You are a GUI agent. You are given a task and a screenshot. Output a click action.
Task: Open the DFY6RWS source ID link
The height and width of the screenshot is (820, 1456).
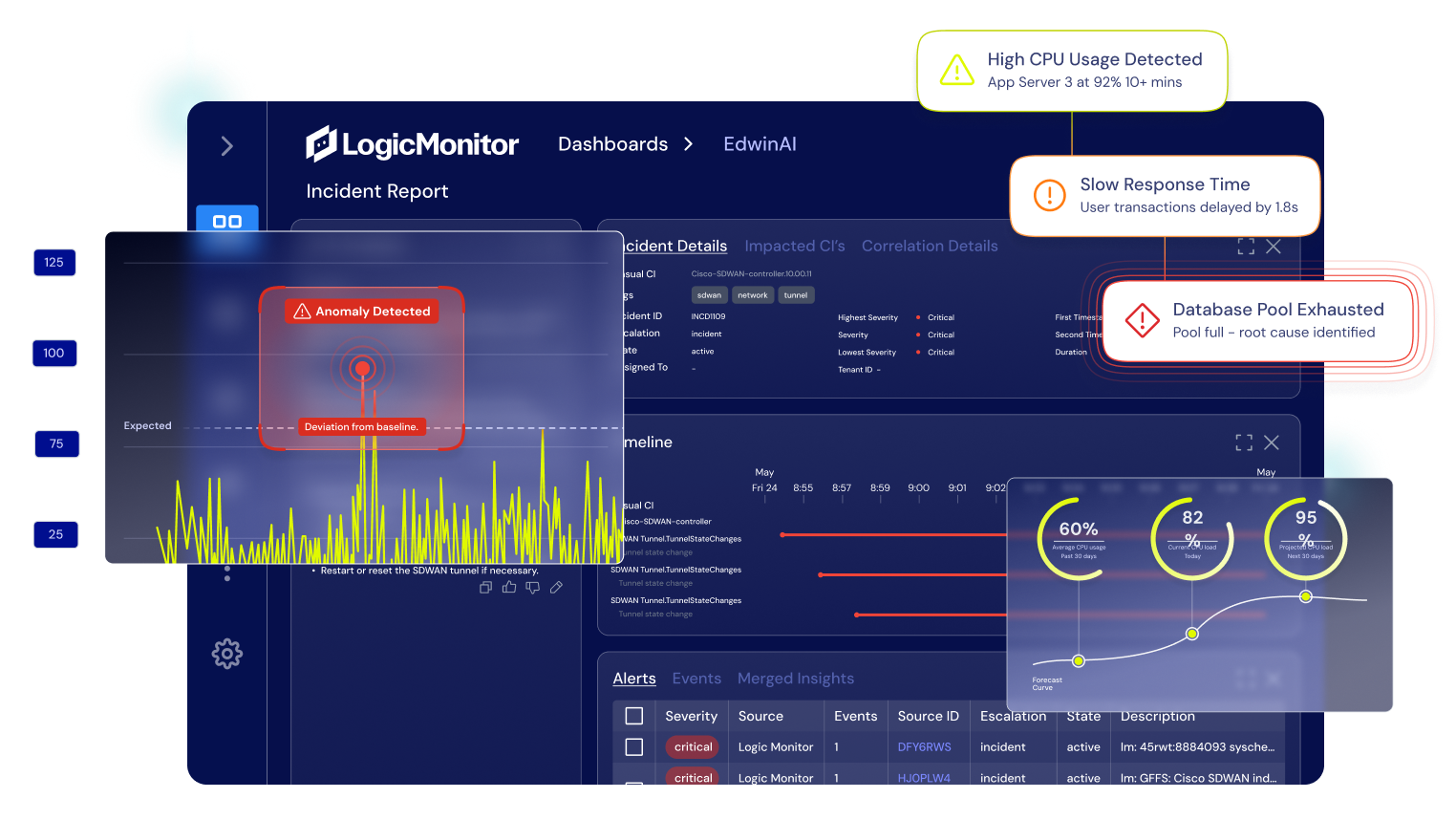tap(924, 747)
